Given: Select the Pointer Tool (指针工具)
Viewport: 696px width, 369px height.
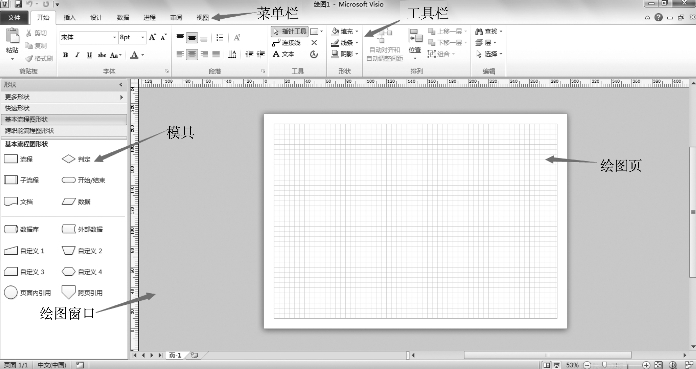Looking at the screenshot, I should (289, 32).
